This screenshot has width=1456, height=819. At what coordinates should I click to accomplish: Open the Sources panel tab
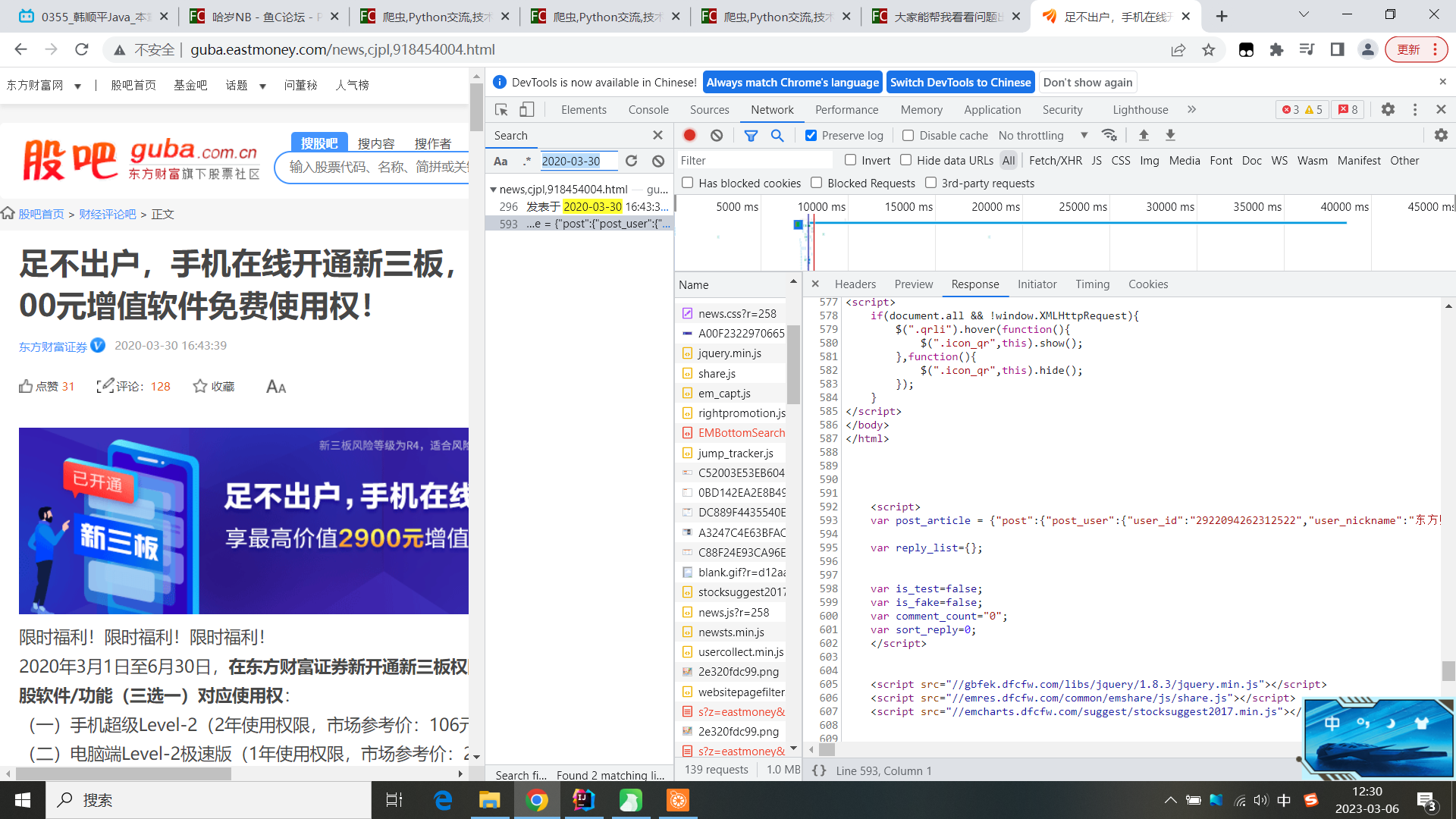(710, 109)
